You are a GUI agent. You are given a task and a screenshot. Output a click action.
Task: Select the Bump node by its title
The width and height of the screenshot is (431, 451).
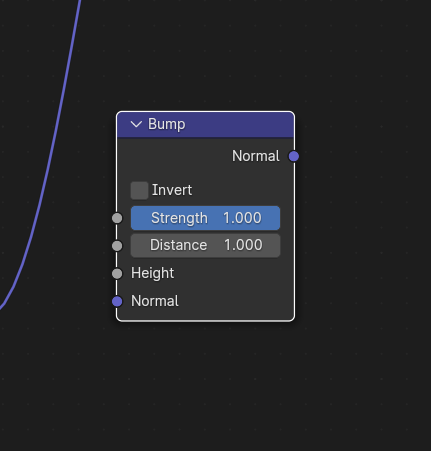[x=167, y=124]
